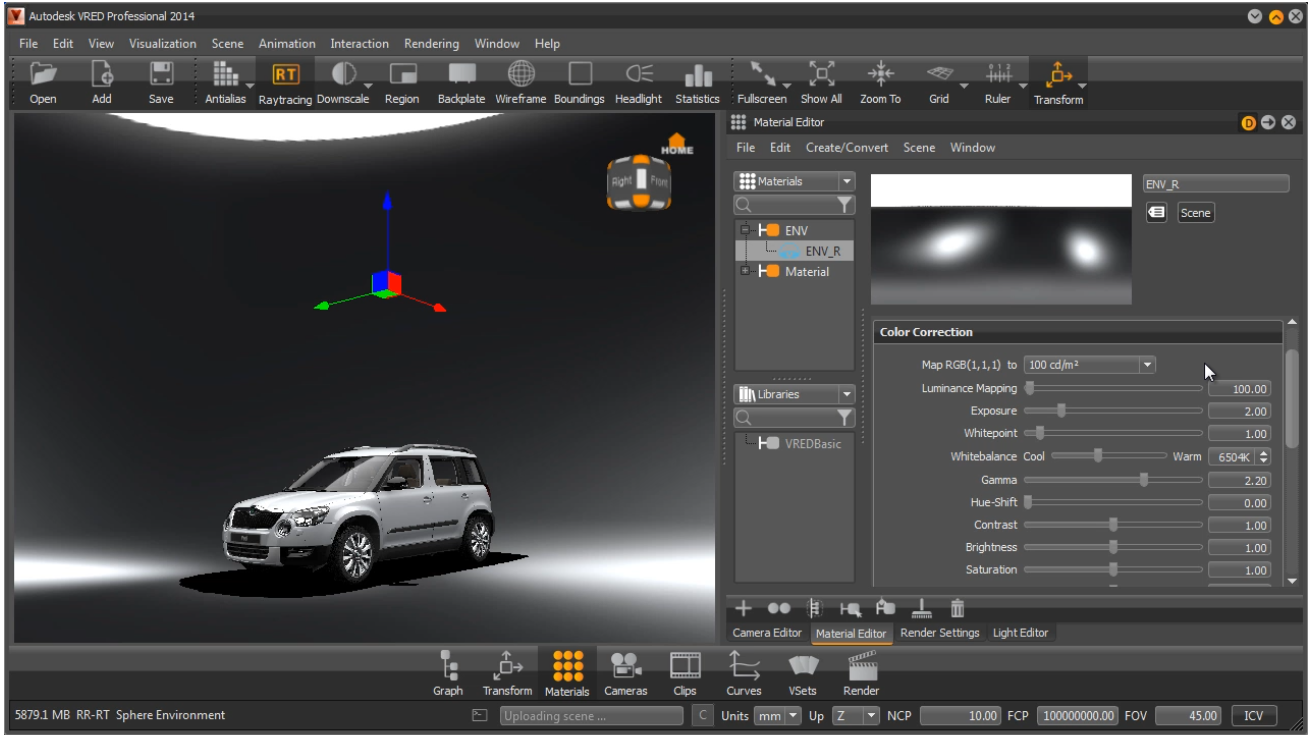This screenshot has width=1309, height=735.
Task: Click the broom cleanup icon in Material Editor
Action: pyautogui.click(x=921, y=608)
